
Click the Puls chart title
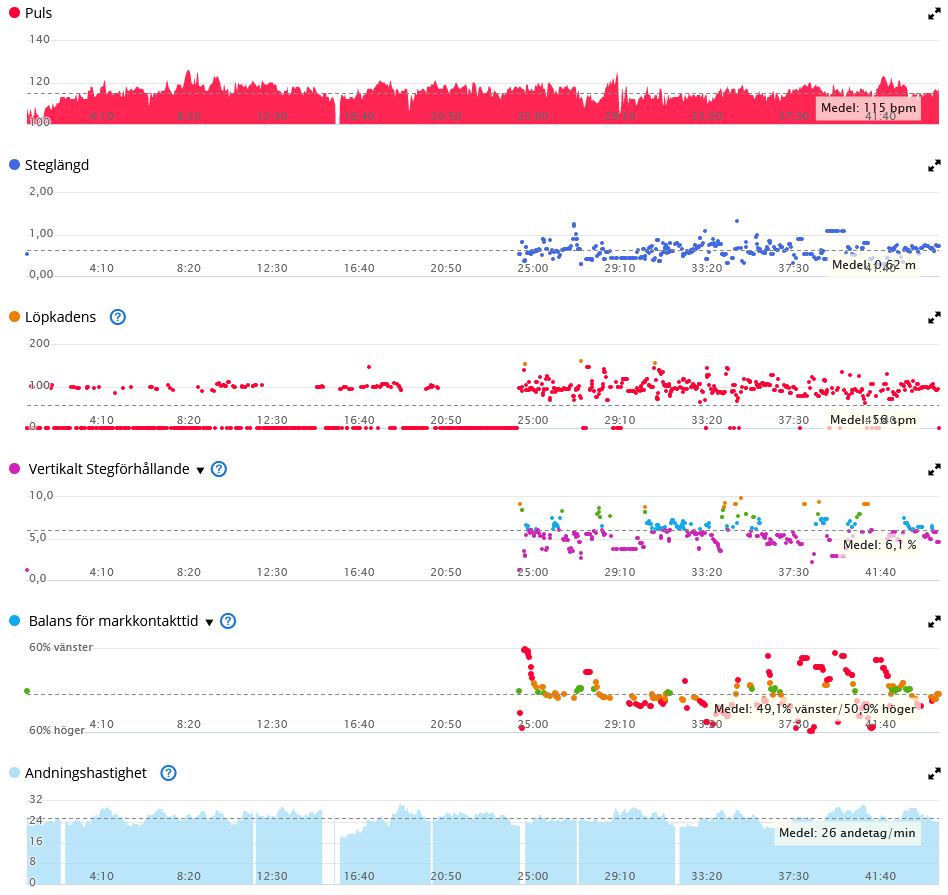point(39,13)
